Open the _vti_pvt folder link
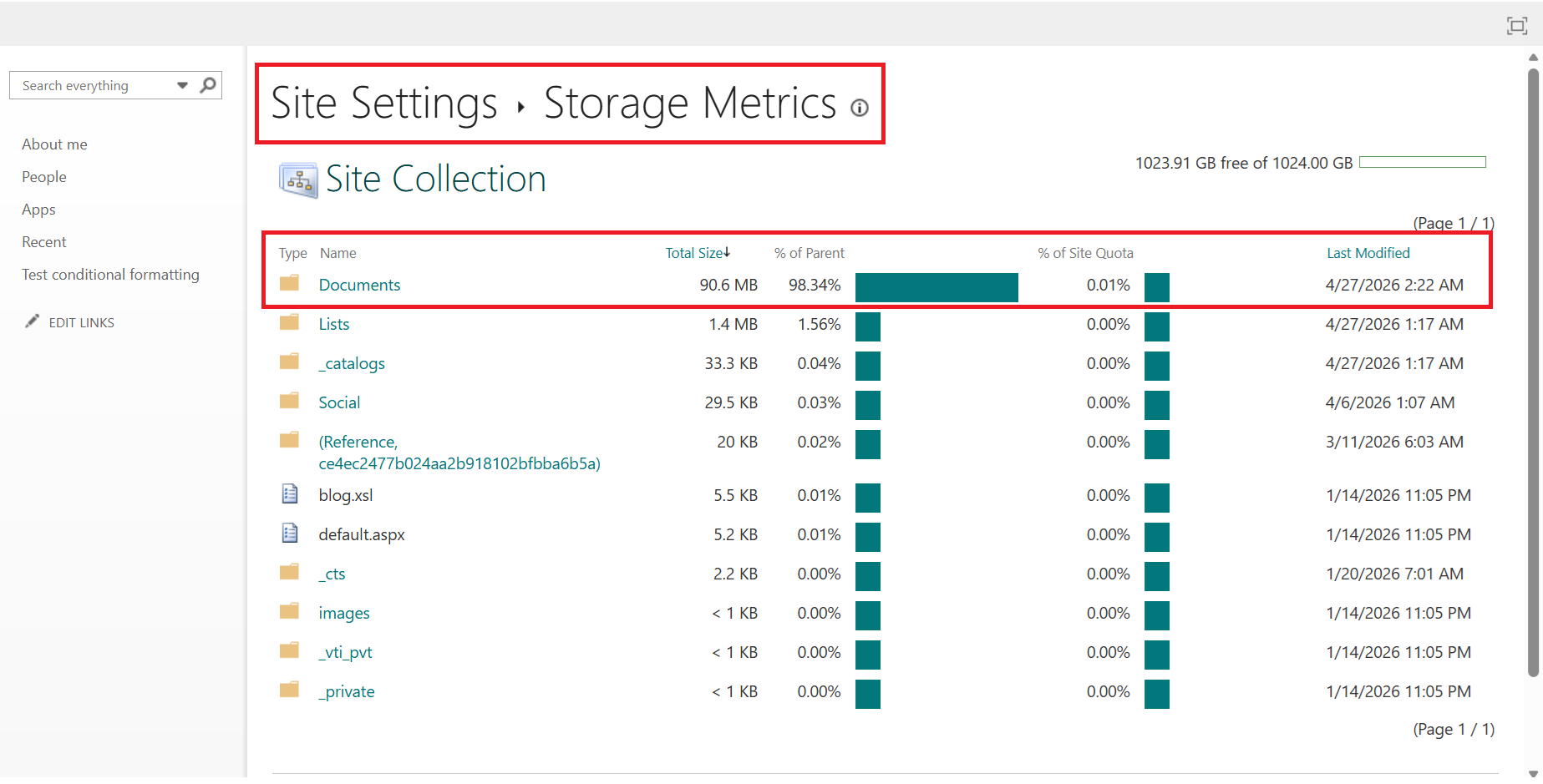This screenshot has width=1543, height=784. tap(345, 652)
